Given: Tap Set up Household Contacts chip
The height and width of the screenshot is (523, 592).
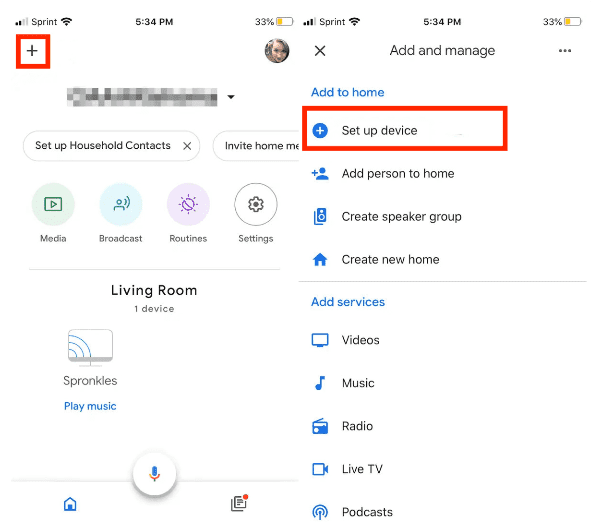Looking at the screenshot, I should click(x=111, y=146).
